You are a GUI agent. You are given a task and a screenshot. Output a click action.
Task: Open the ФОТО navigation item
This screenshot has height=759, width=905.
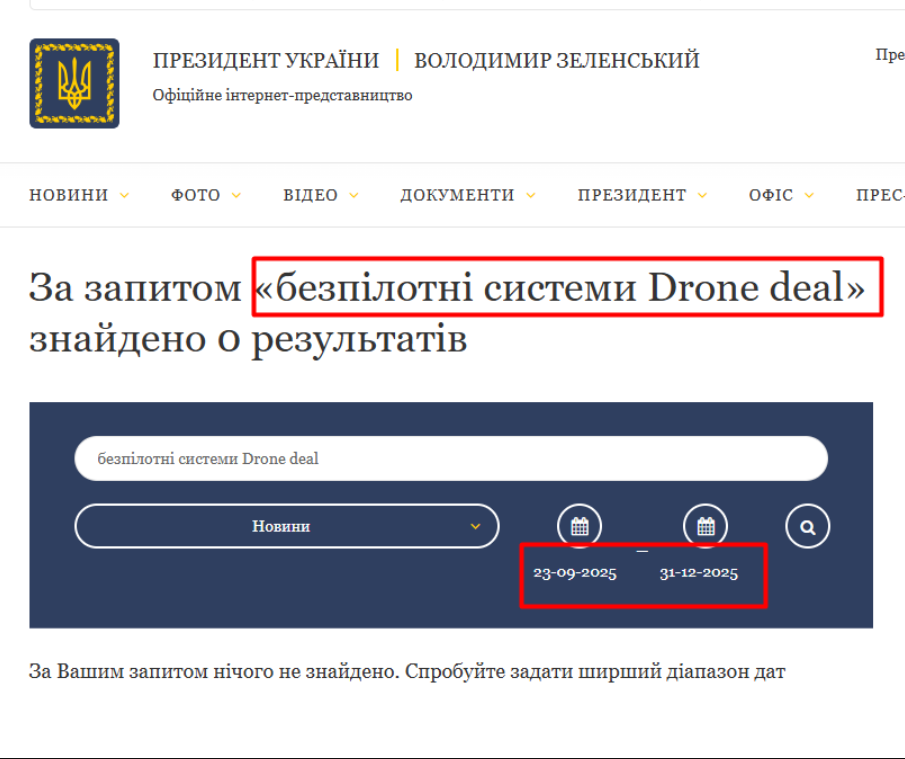196,195
